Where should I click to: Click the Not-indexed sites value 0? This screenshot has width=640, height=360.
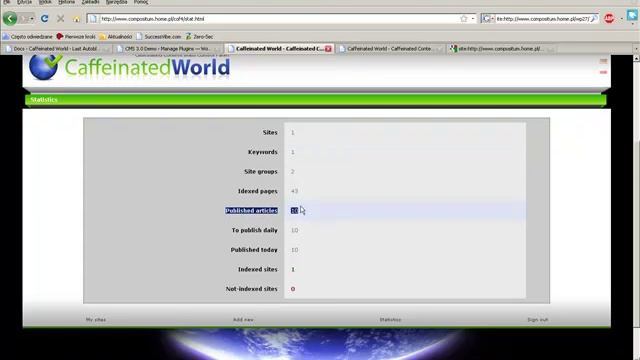click(293, 289)
